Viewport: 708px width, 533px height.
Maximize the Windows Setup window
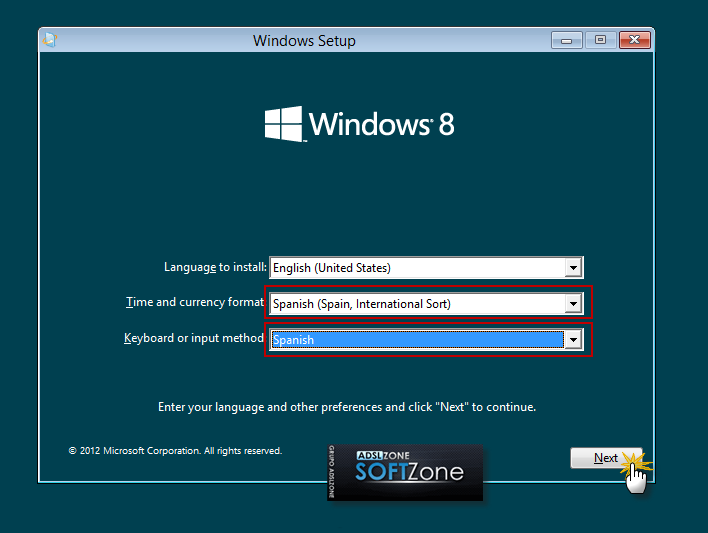[600, 40]
